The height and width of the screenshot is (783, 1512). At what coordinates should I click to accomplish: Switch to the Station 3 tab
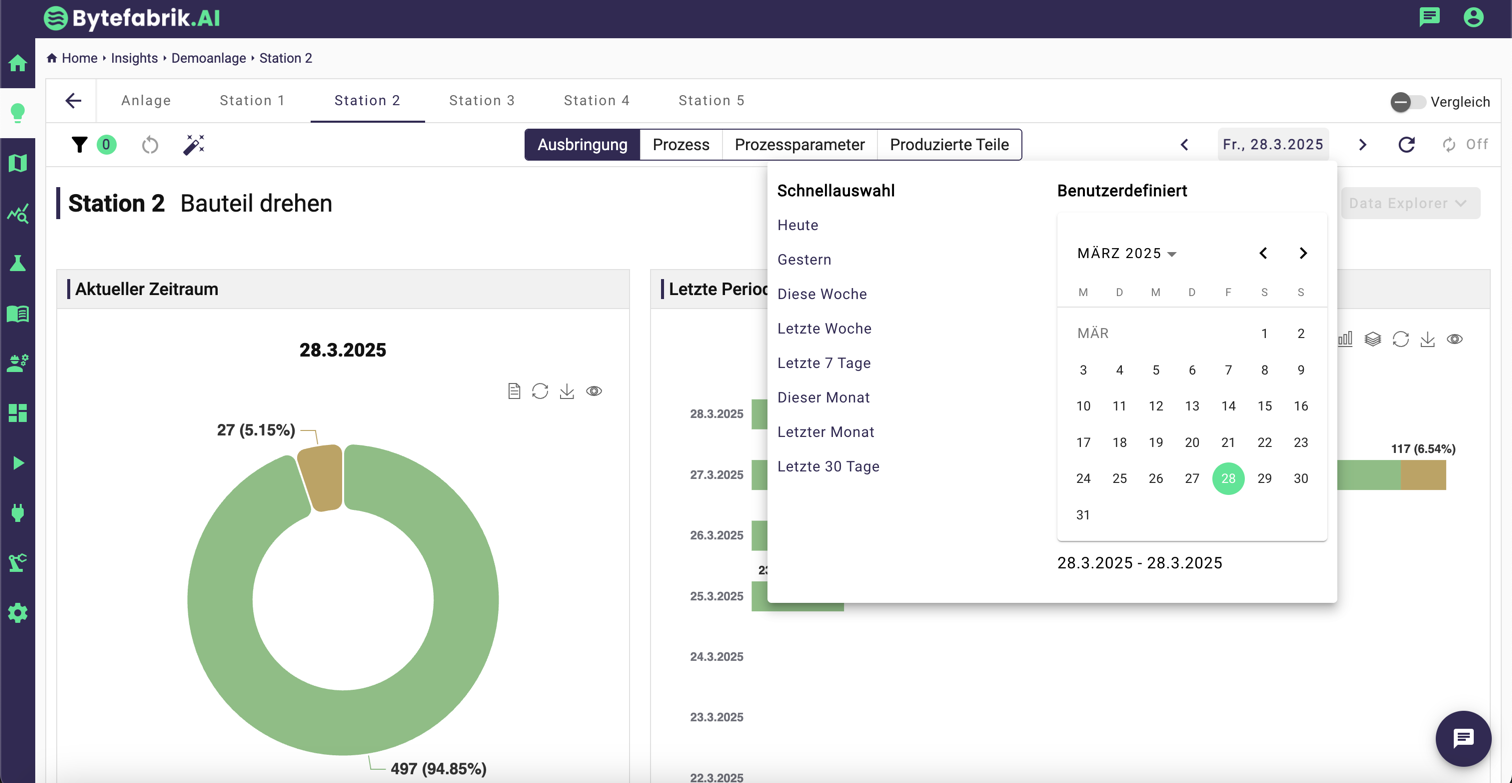[482, 101]
